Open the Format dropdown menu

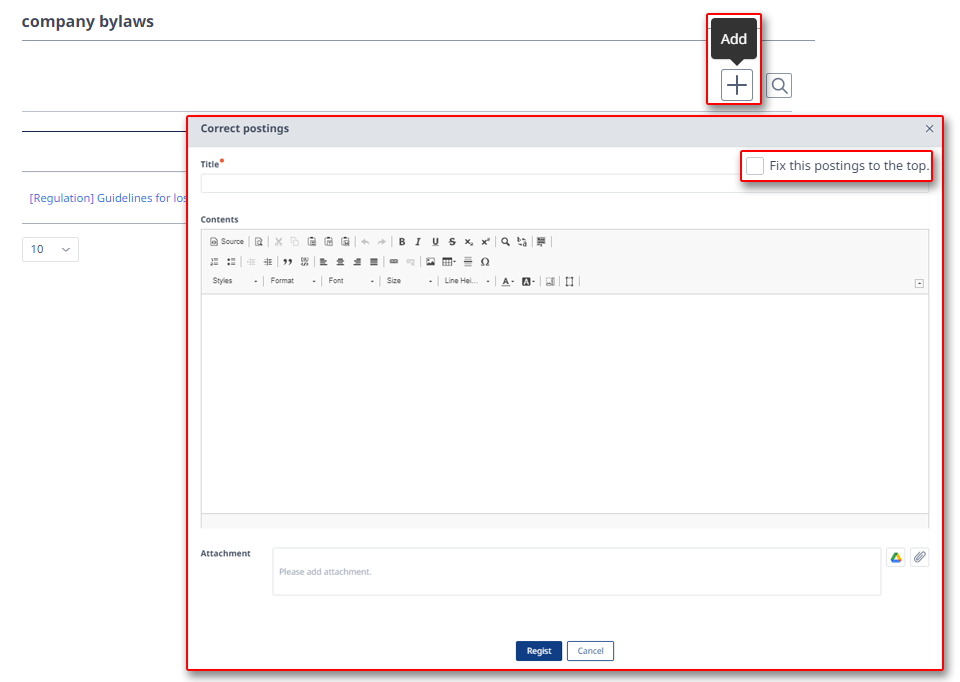(x=293, y=281)
